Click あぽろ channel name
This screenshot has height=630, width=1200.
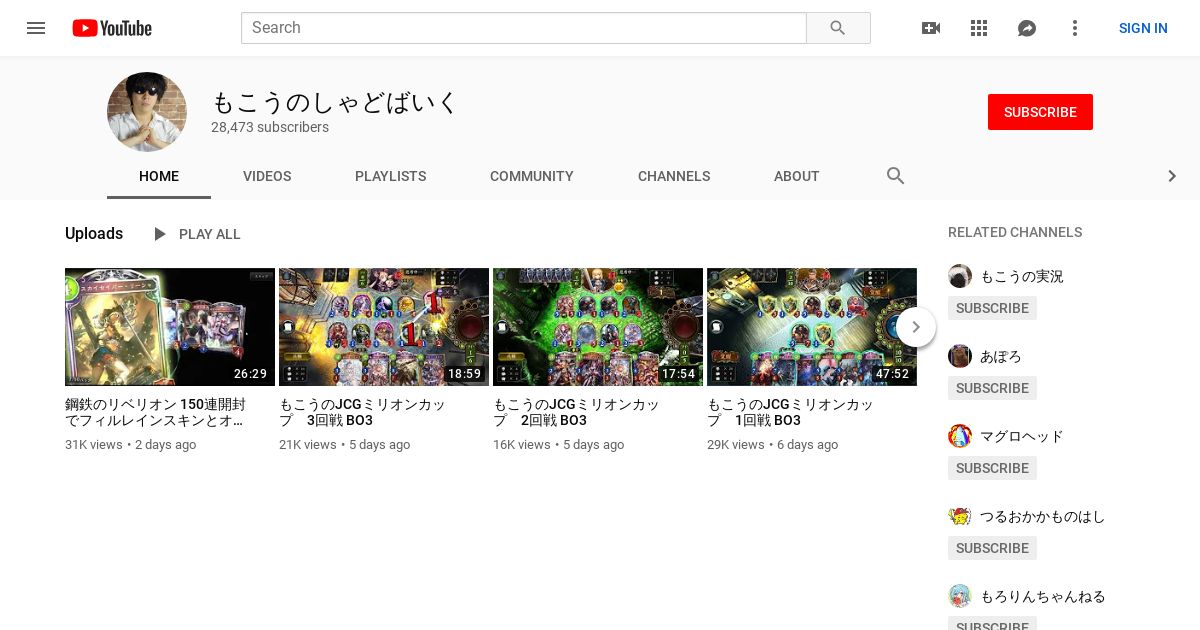(x=1001, y=356)
